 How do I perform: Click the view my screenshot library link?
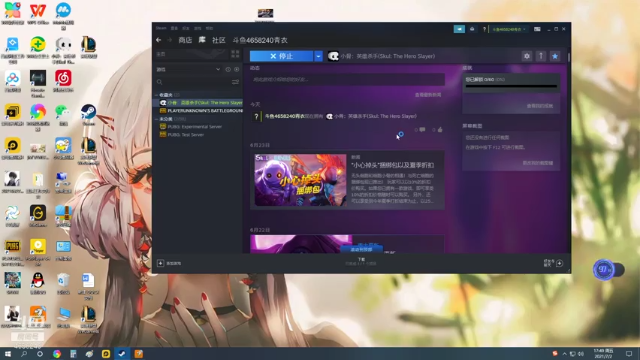(x=538, y=163)
